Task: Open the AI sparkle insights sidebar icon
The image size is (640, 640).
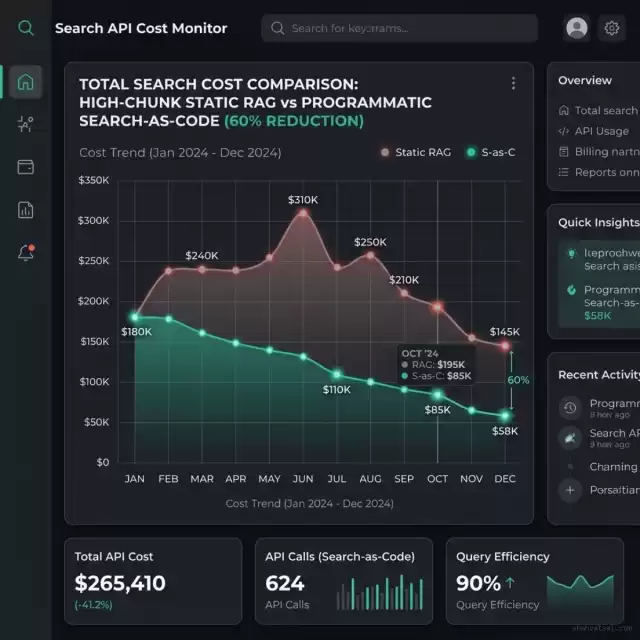Action: point(25,124)
